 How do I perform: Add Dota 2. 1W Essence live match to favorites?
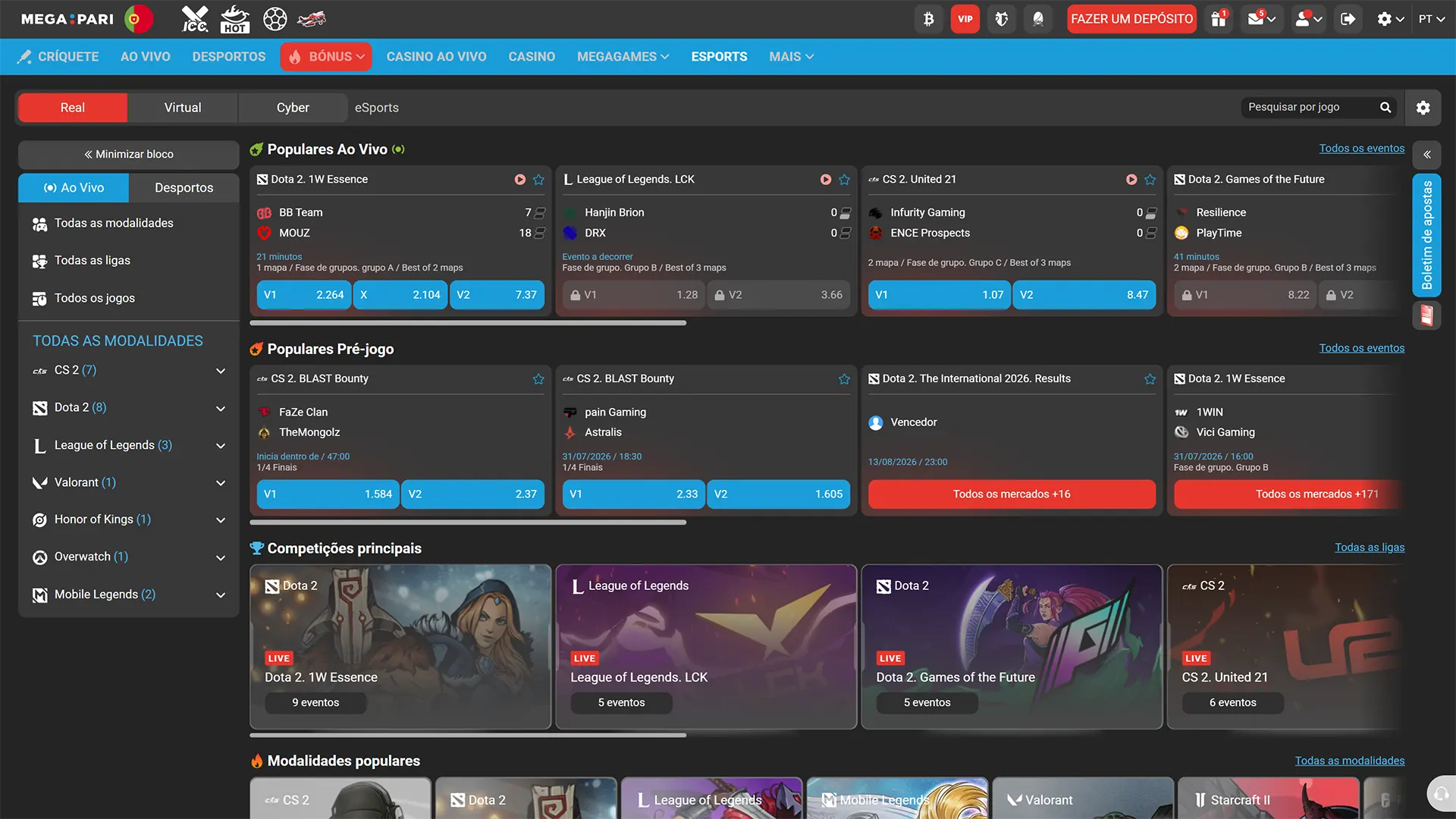tap(538, 180)
